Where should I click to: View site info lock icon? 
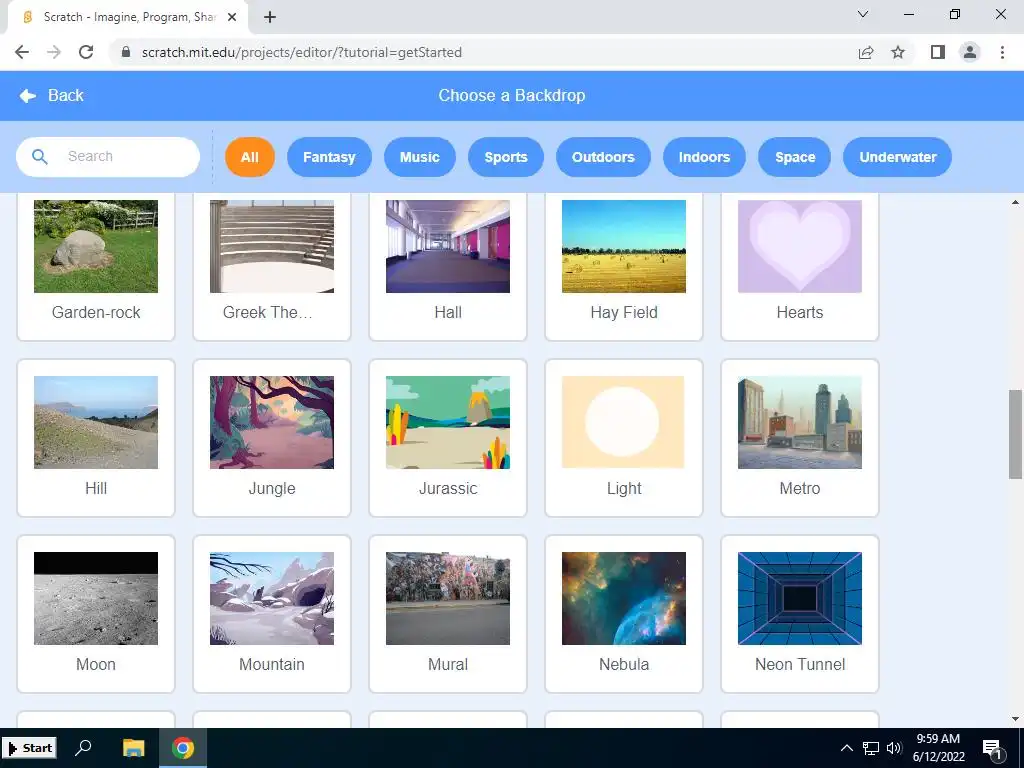pos(126,52)
